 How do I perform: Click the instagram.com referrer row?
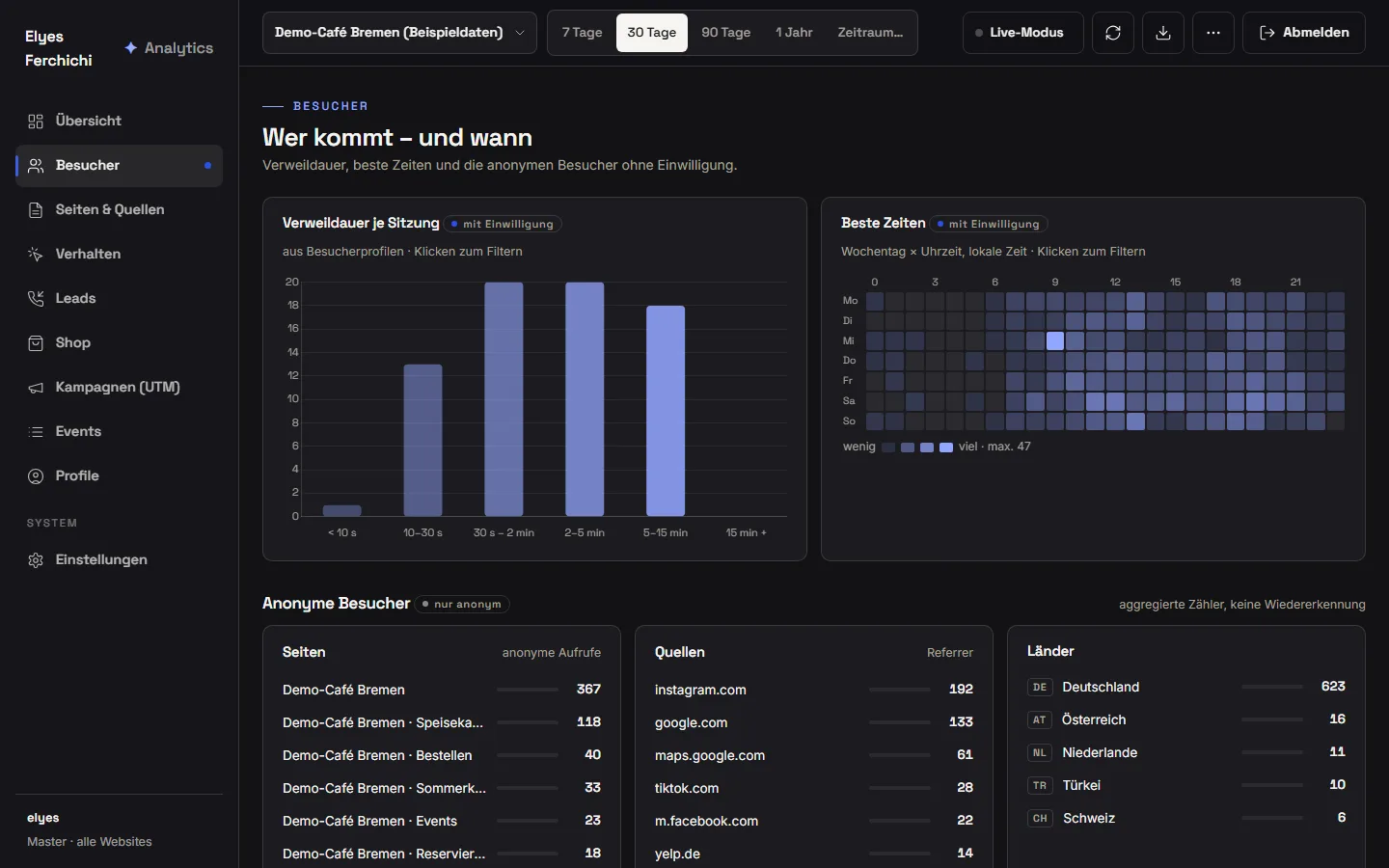click(x=814, y=690)
